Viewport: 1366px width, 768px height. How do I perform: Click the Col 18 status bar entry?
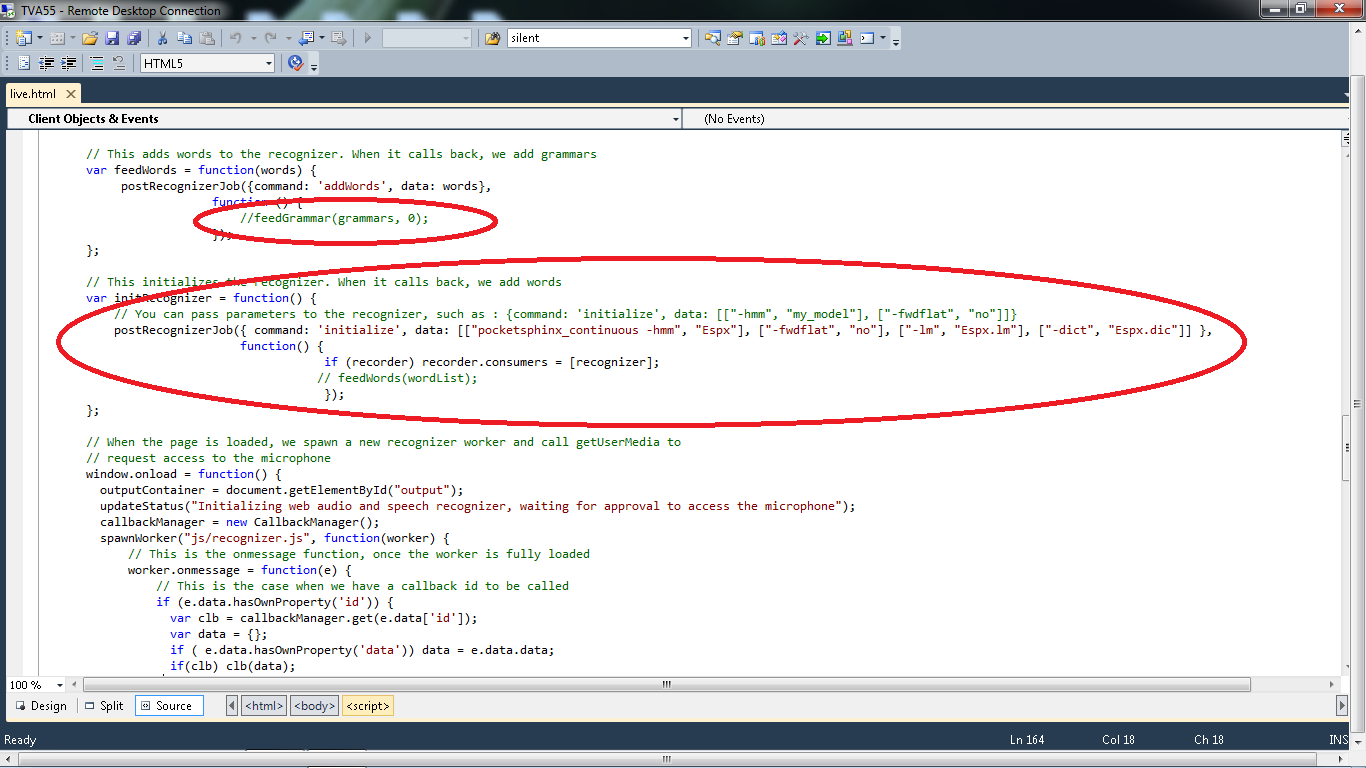[x=1119, y=740]
